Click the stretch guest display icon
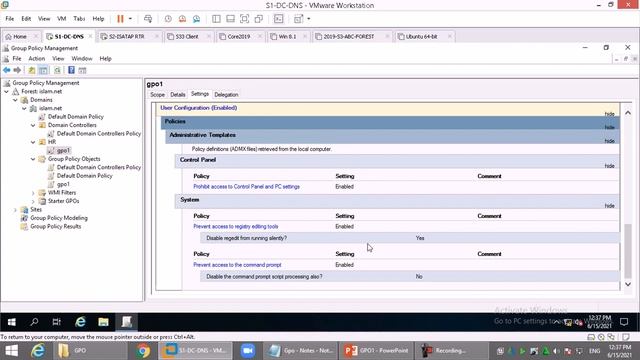 tap(298, 19)
